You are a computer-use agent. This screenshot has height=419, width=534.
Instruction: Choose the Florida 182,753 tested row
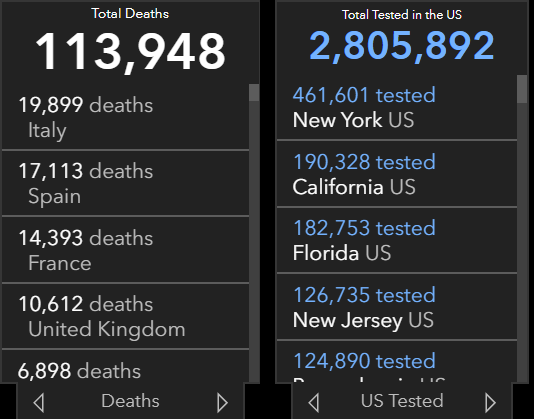tap(397, 240)
